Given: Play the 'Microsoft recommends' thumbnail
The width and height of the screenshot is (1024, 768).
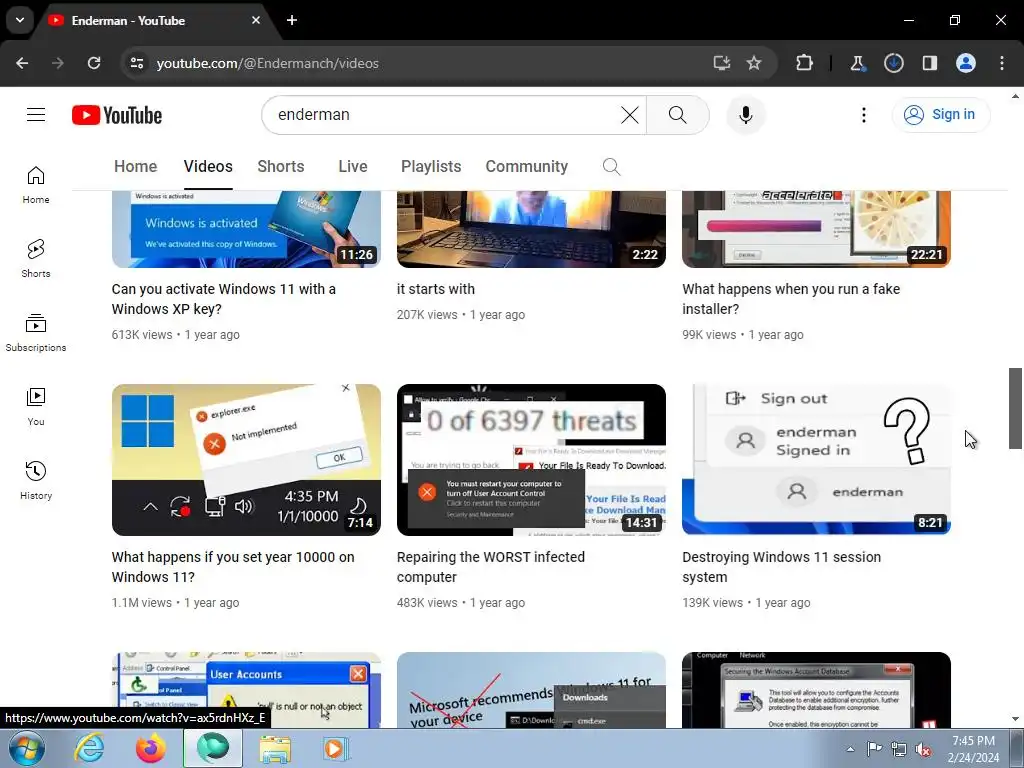Looking at the screenshot, I should click(532, 690).
